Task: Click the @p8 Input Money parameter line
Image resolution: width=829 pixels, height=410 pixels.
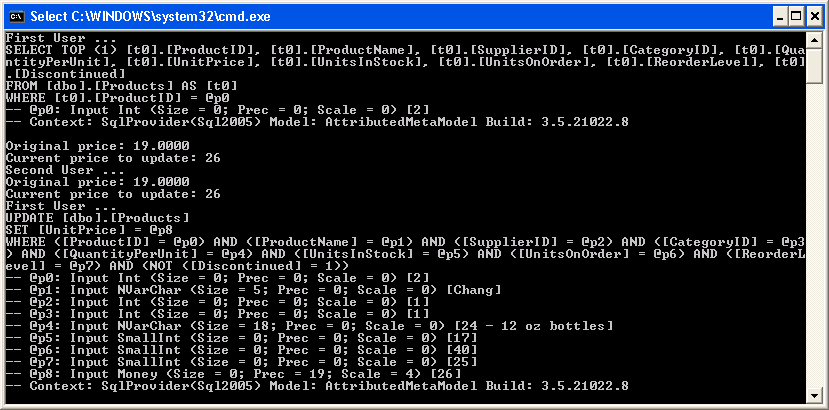Action: pyautogui.click(x=237, y=373)
